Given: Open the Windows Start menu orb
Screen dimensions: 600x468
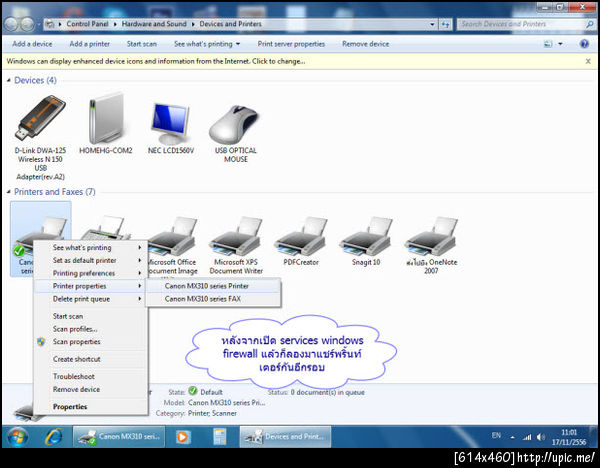Looking at the screenshot, I should click(x=17, y=437).
